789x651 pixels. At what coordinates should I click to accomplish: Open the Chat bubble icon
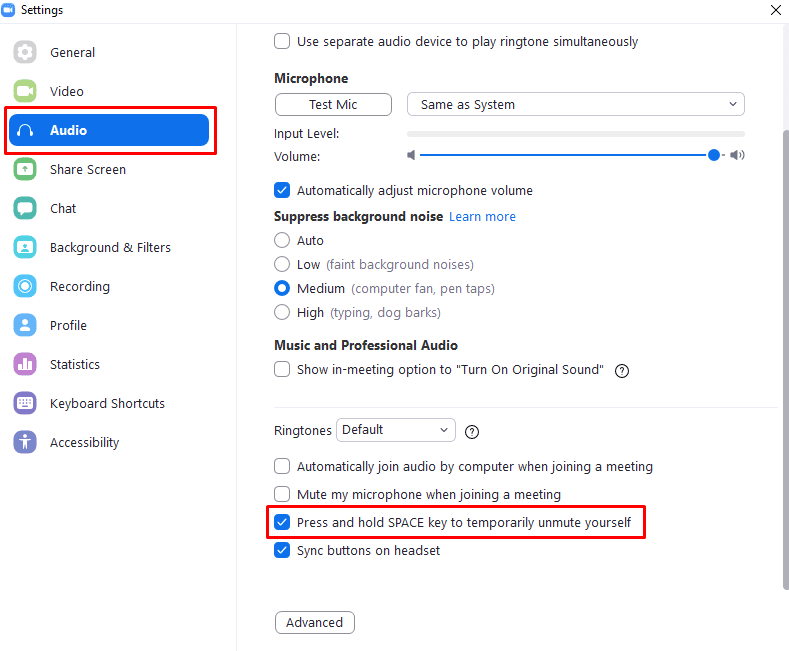[25, 208]
